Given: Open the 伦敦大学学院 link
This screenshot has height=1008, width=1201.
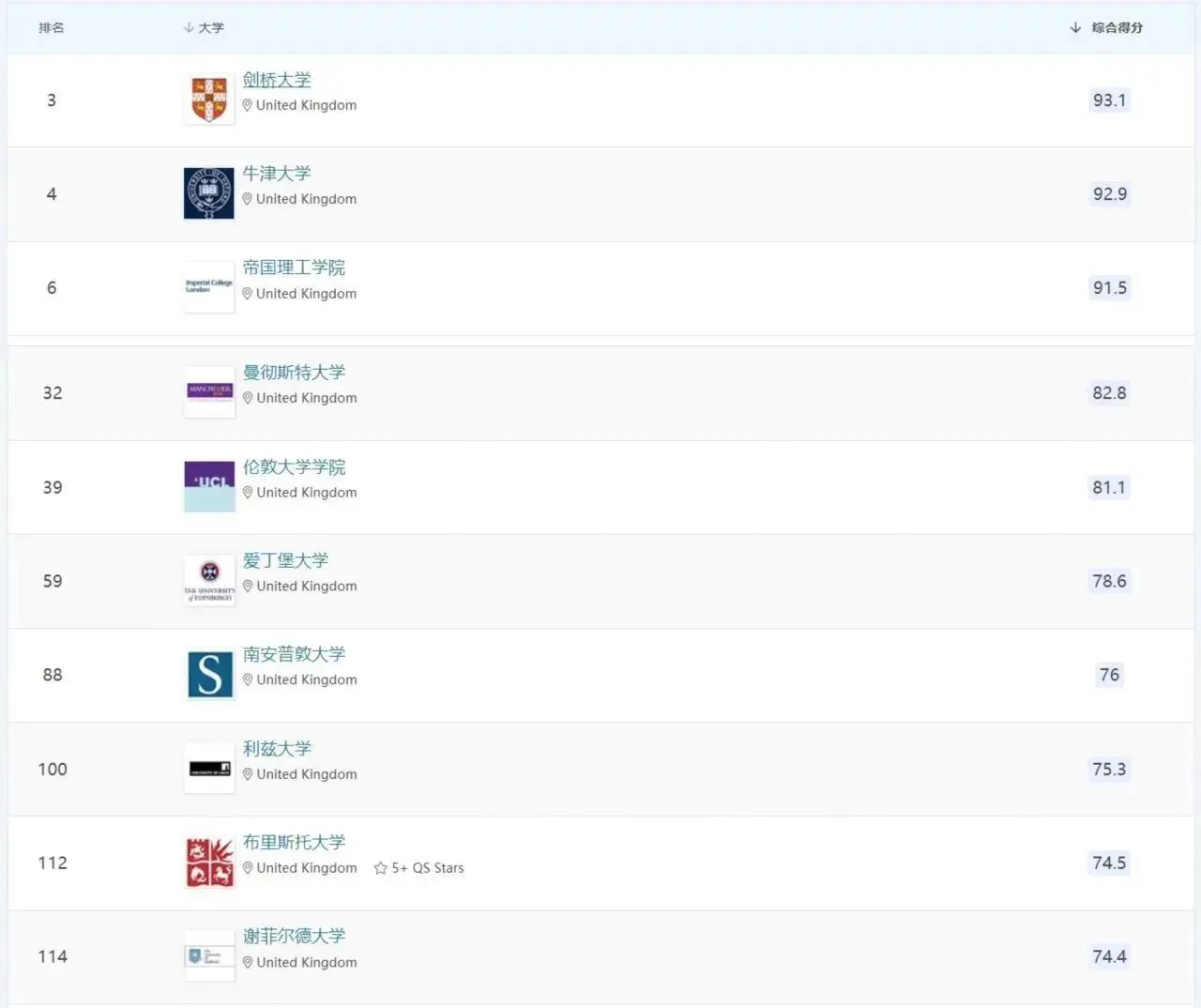Looking at the screenshot, I should click(x=294, y=466).
